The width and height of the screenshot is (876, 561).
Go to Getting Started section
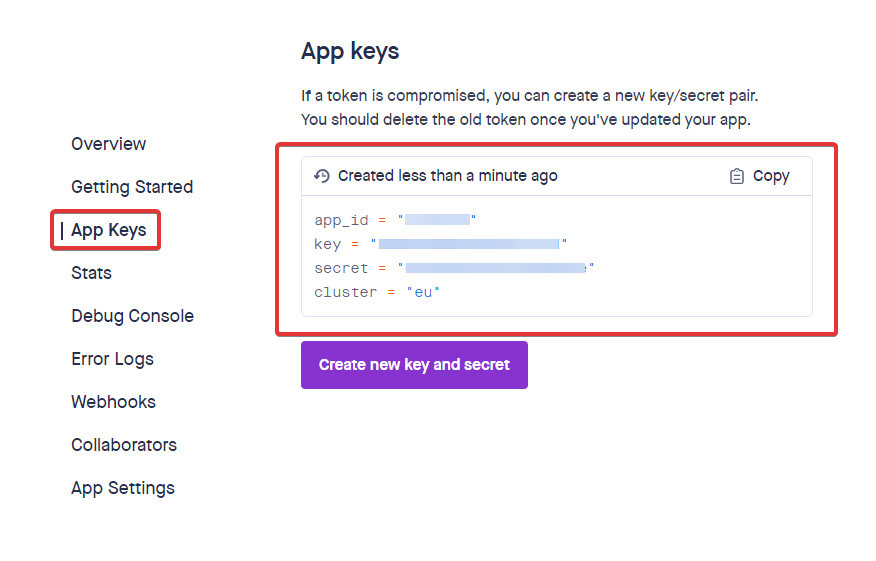coord(132,187)
